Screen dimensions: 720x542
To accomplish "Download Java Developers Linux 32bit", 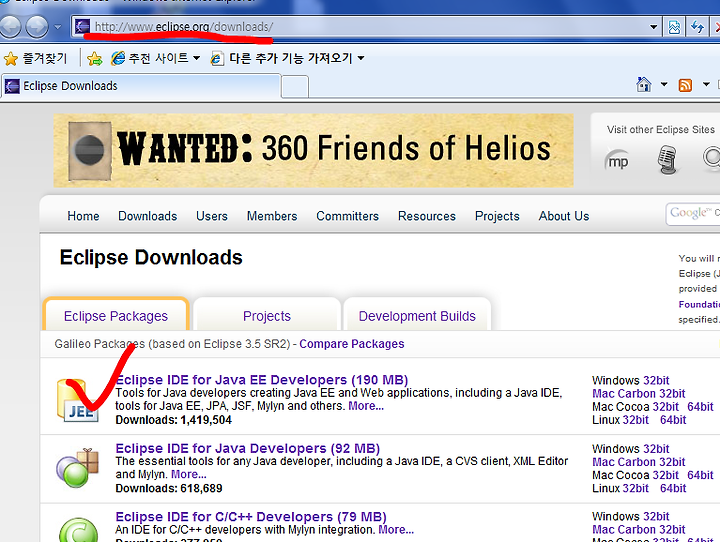I will pos(636,488).
